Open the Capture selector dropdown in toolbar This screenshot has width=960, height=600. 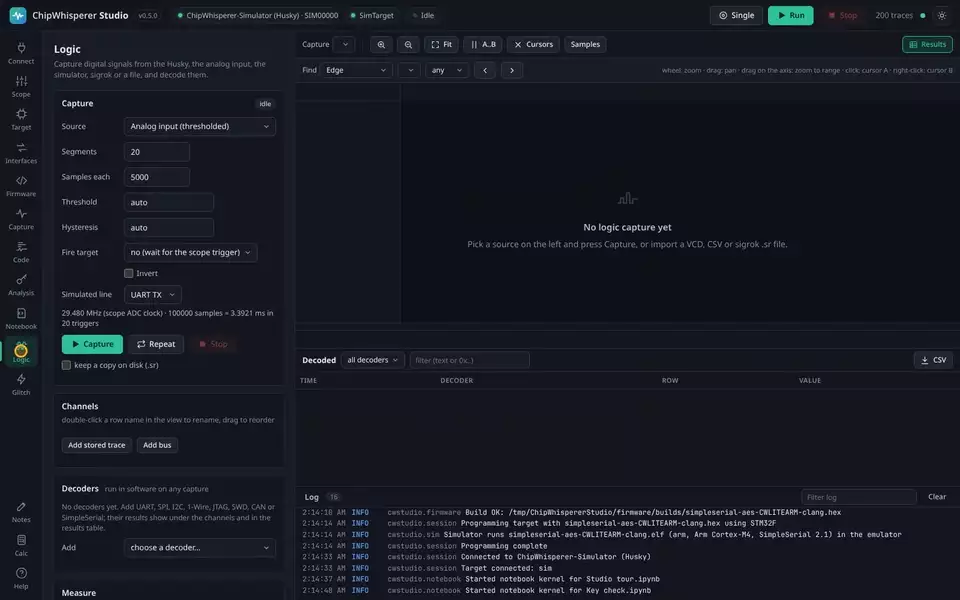tap(344, 44)
